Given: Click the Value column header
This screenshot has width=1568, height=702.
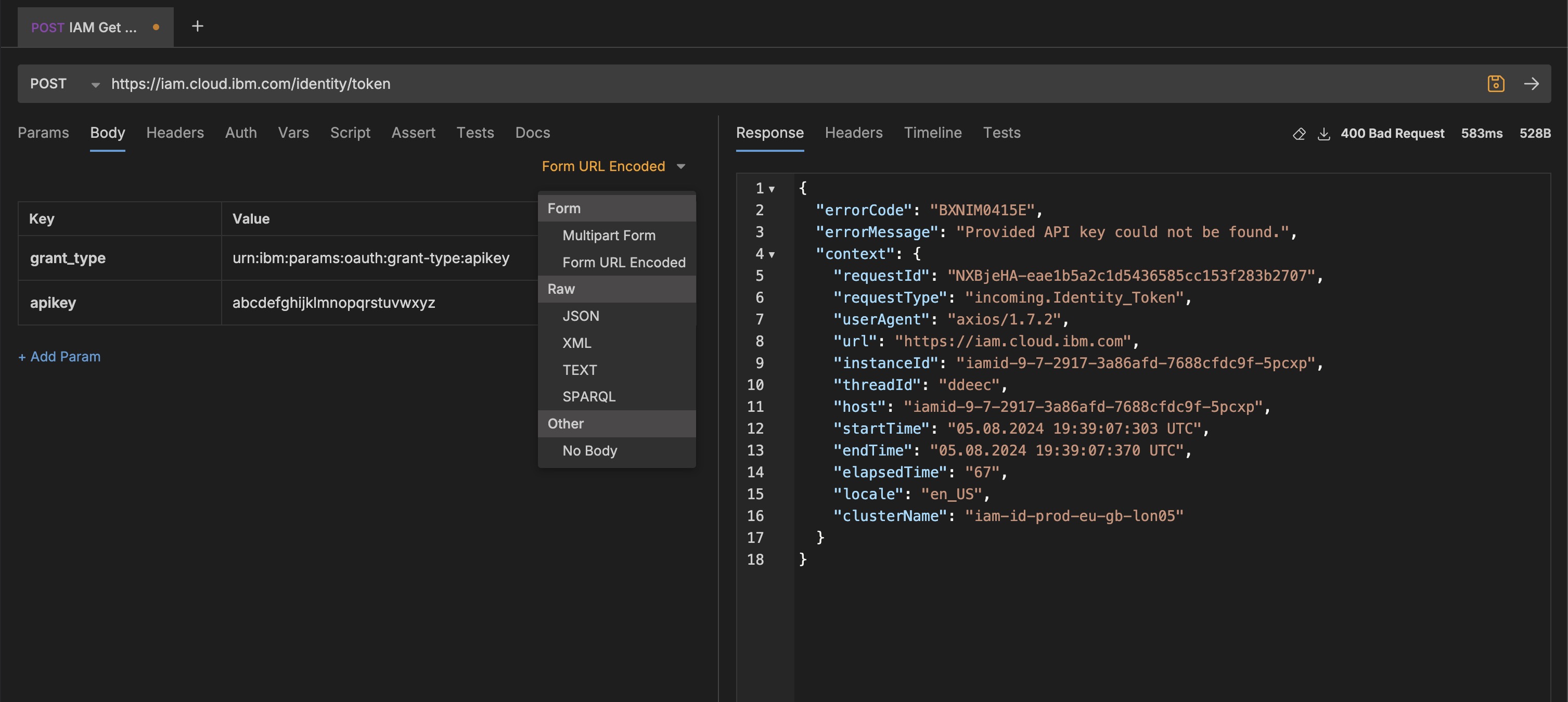Looking at the screenshot, I should coord(379,219).
